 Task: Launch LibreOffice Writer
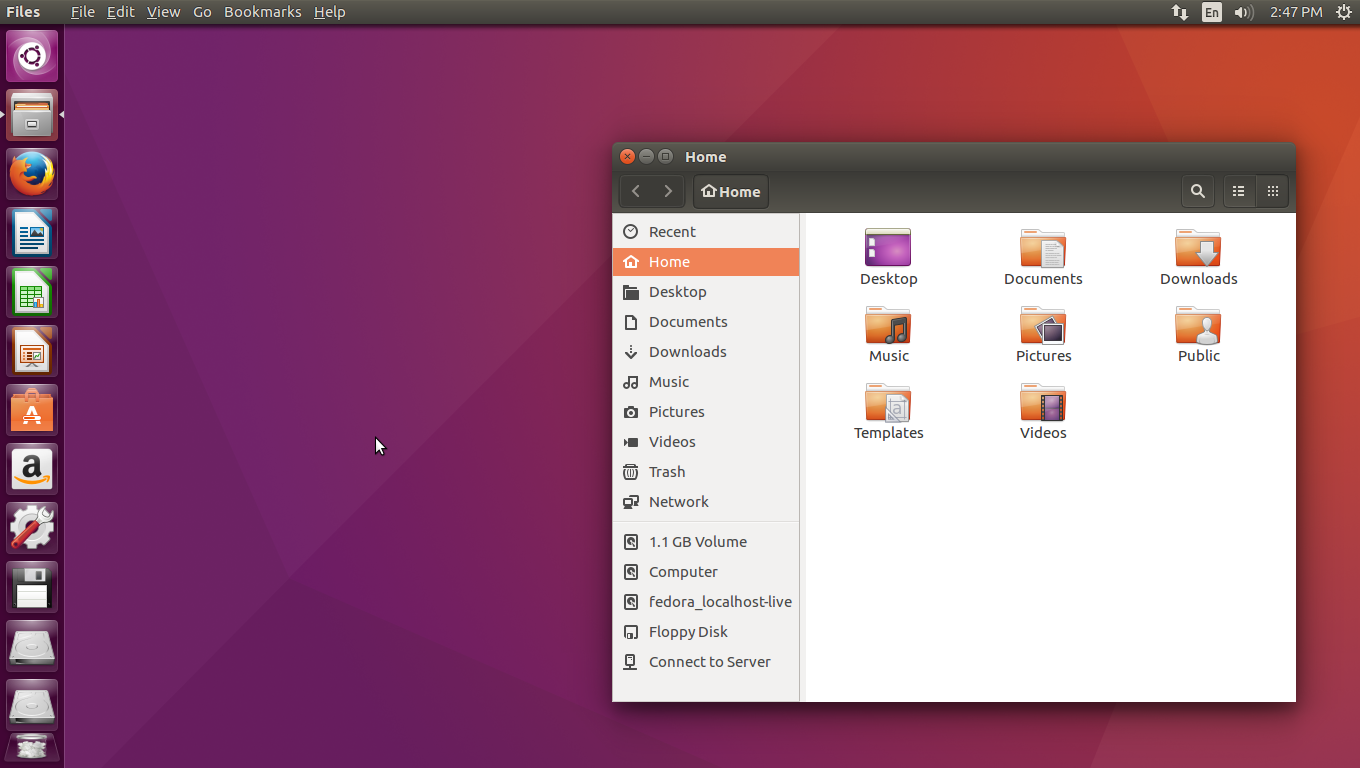point(32,233)
